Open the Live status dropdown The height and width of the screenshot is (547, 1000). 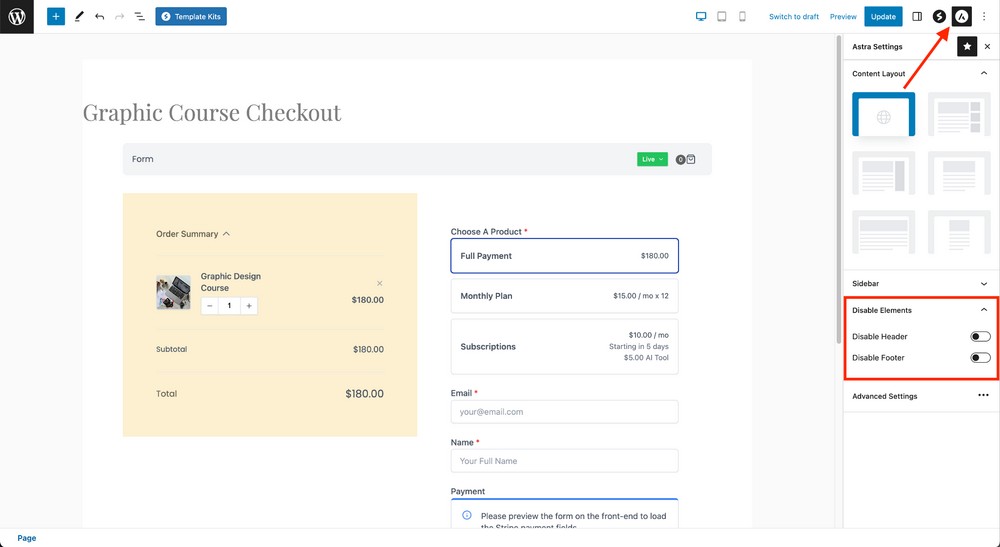coord(652,159)
